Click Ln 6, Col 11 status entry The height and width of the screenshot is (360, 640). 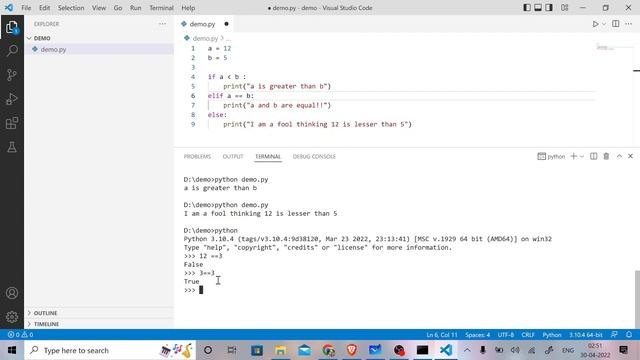coord(442,335)
